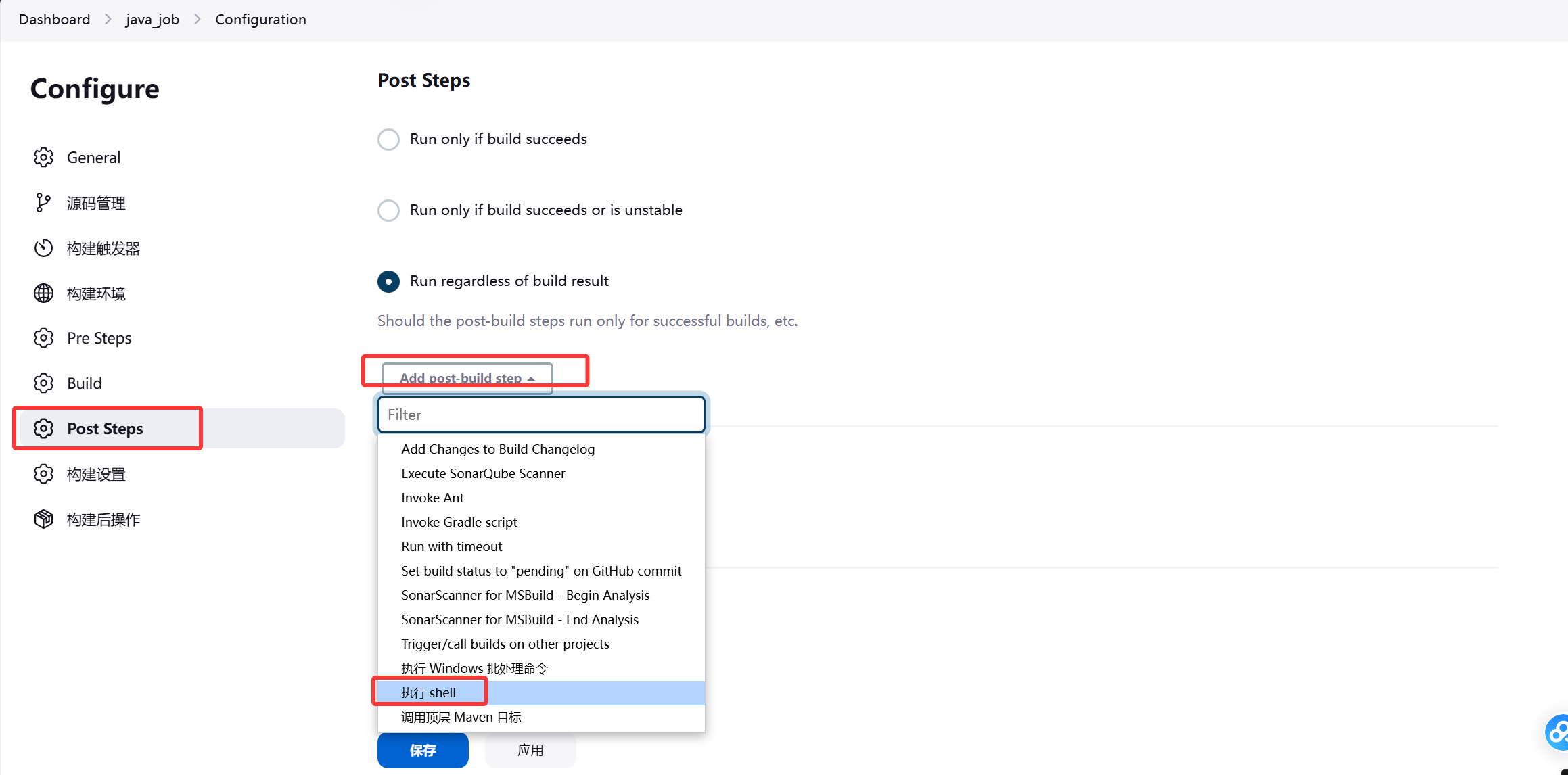Go to Build section in sidebar
The height and width of the screenshot is (775, 1568).
click(181, 383)
